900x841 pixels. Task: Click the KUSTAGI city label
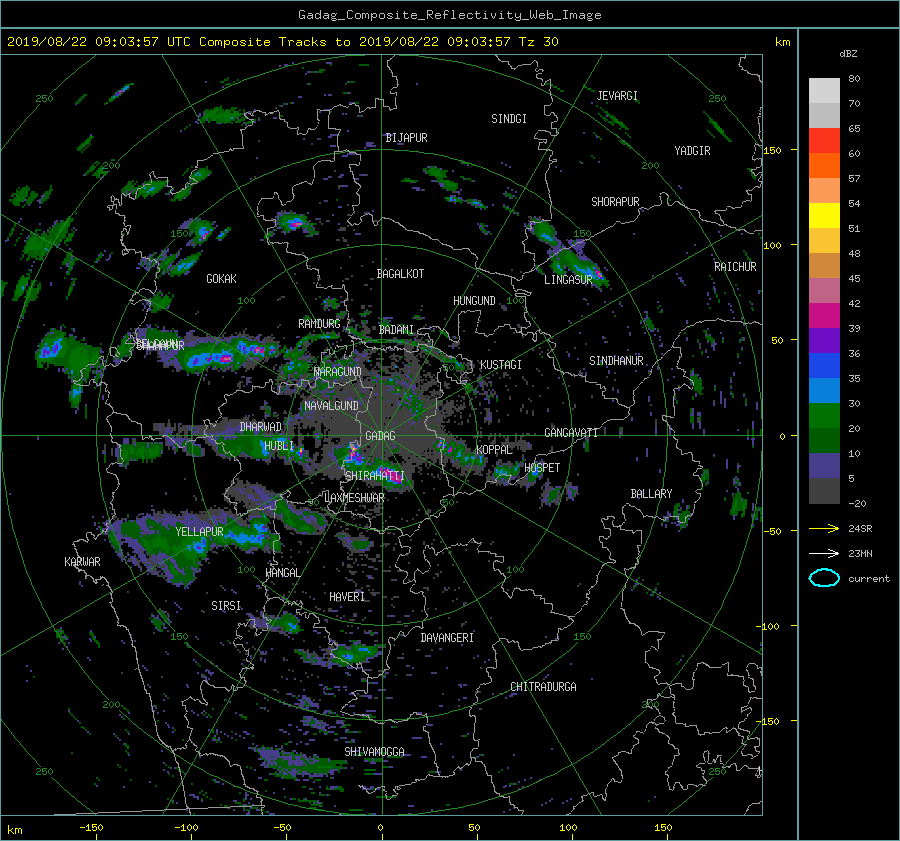pyautogui.click(x=501, y=365)
